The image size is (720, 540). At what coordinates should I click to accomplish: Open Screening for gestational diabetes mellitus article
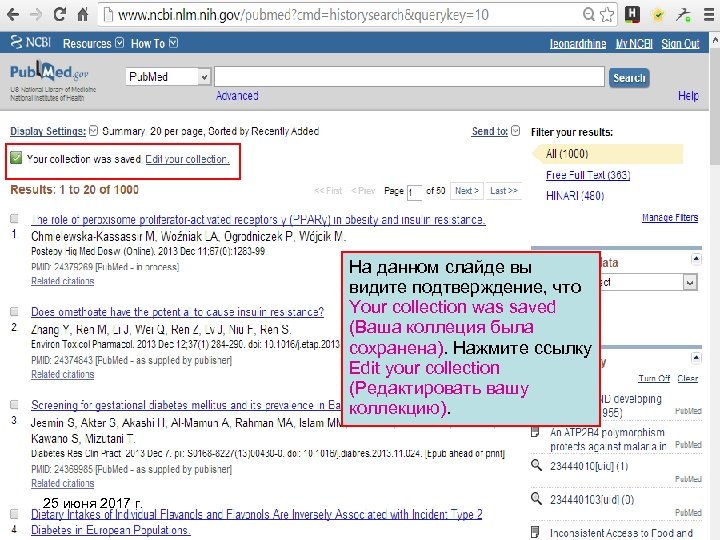(x=186, y=405)
